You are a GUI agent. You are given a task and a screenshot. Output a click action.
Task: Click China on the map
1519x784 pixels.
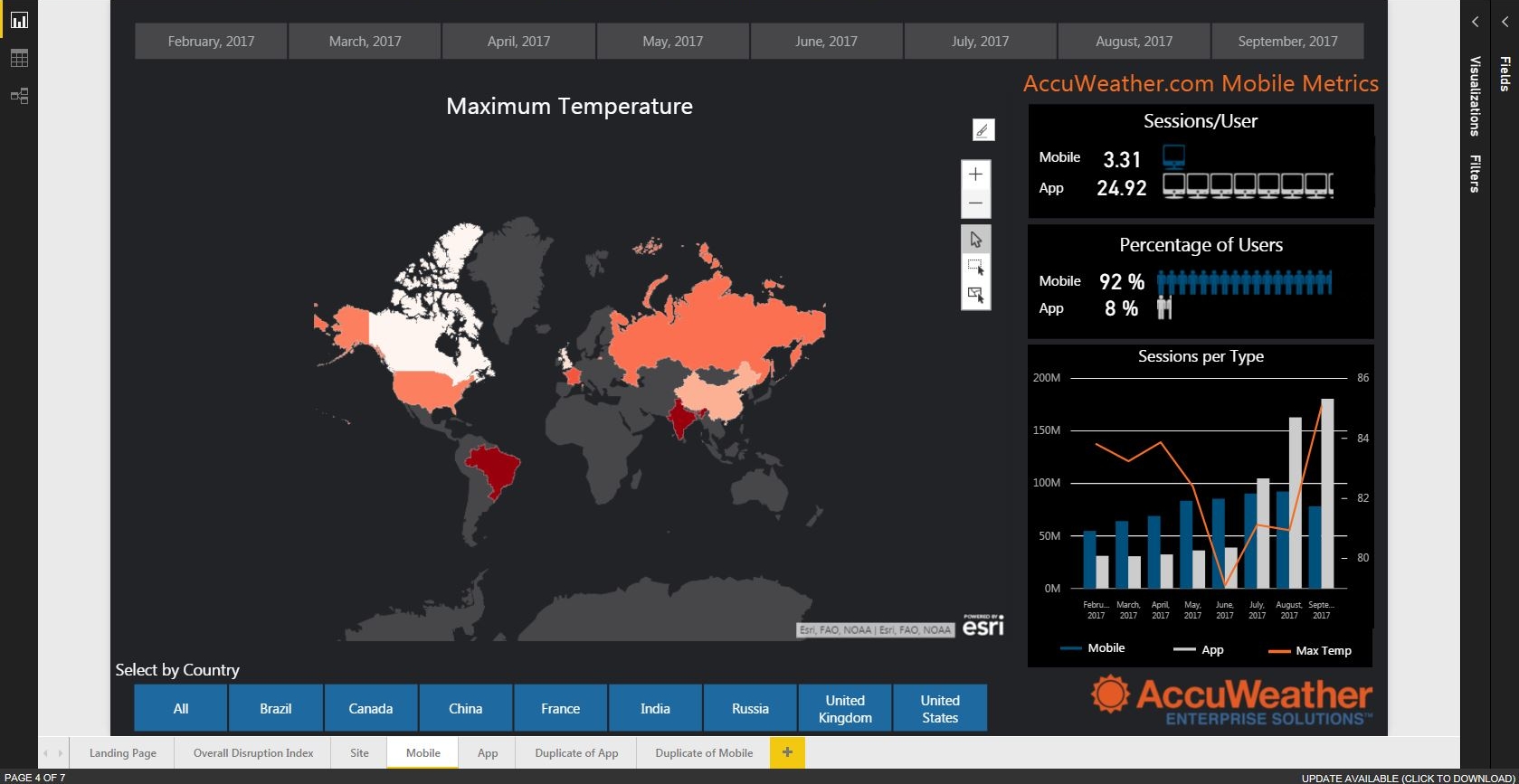[715, 393]
